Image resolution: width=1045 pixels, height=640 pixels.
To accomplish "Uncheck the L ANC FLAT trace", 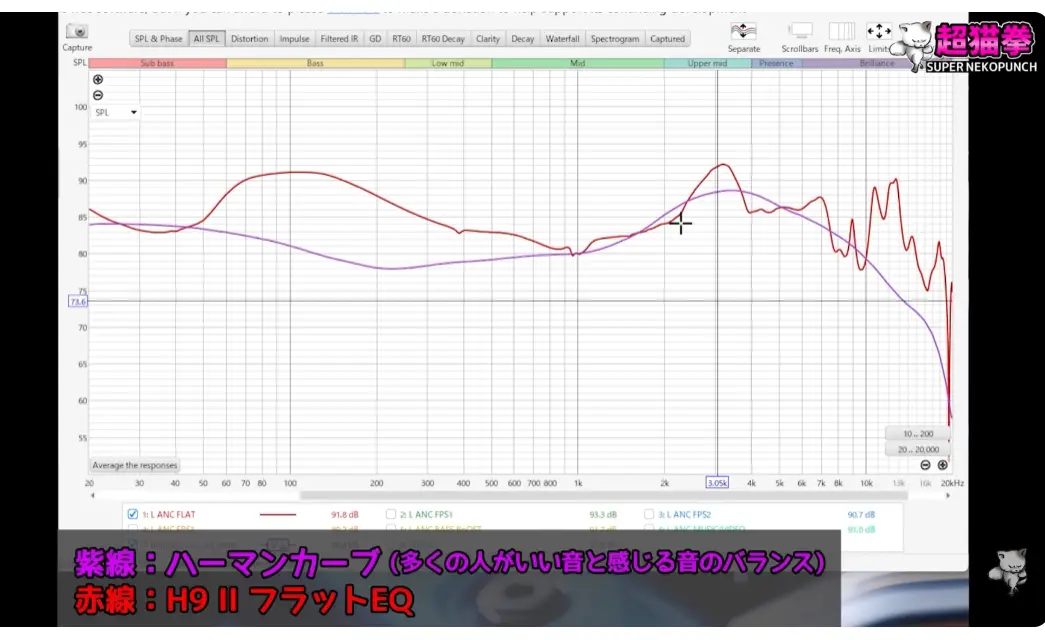I will click(x=133, y=514).
